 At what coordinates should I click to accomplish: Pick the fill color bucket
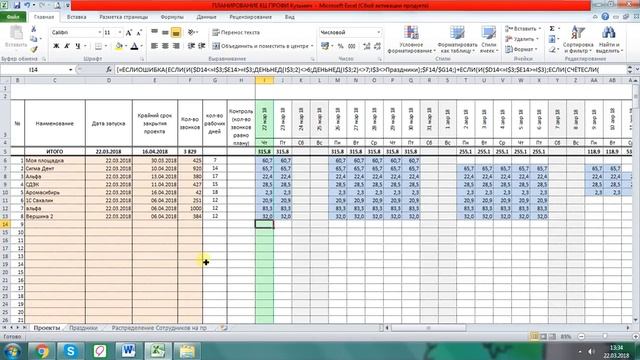pos(118,46)
